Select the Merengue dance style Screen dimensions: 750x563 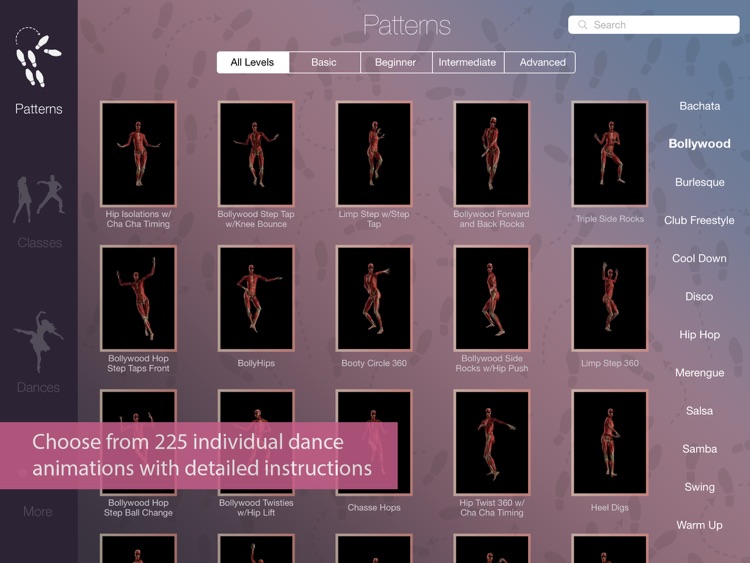(699, 373)
